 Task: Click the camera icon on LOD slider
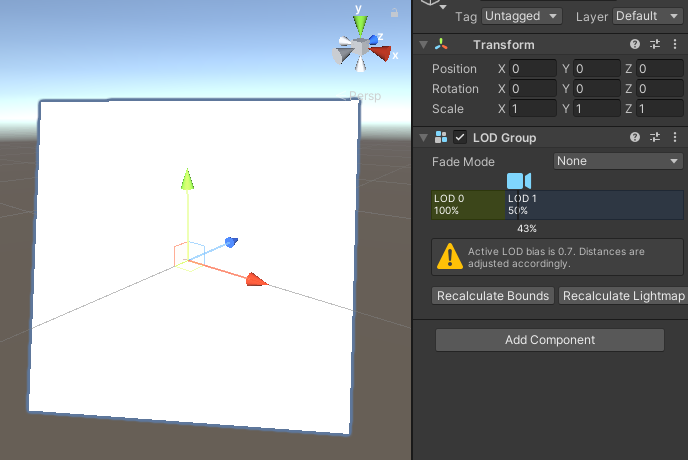tap(519, 181)
